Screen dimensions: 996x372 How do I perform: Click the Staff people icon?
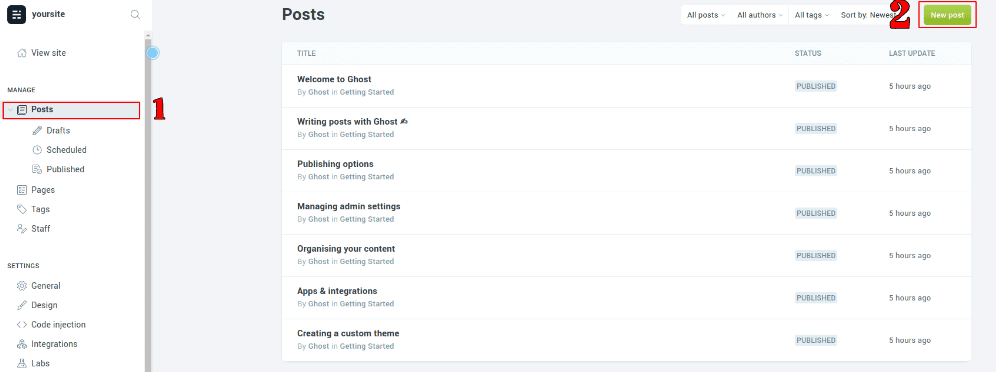22,229
